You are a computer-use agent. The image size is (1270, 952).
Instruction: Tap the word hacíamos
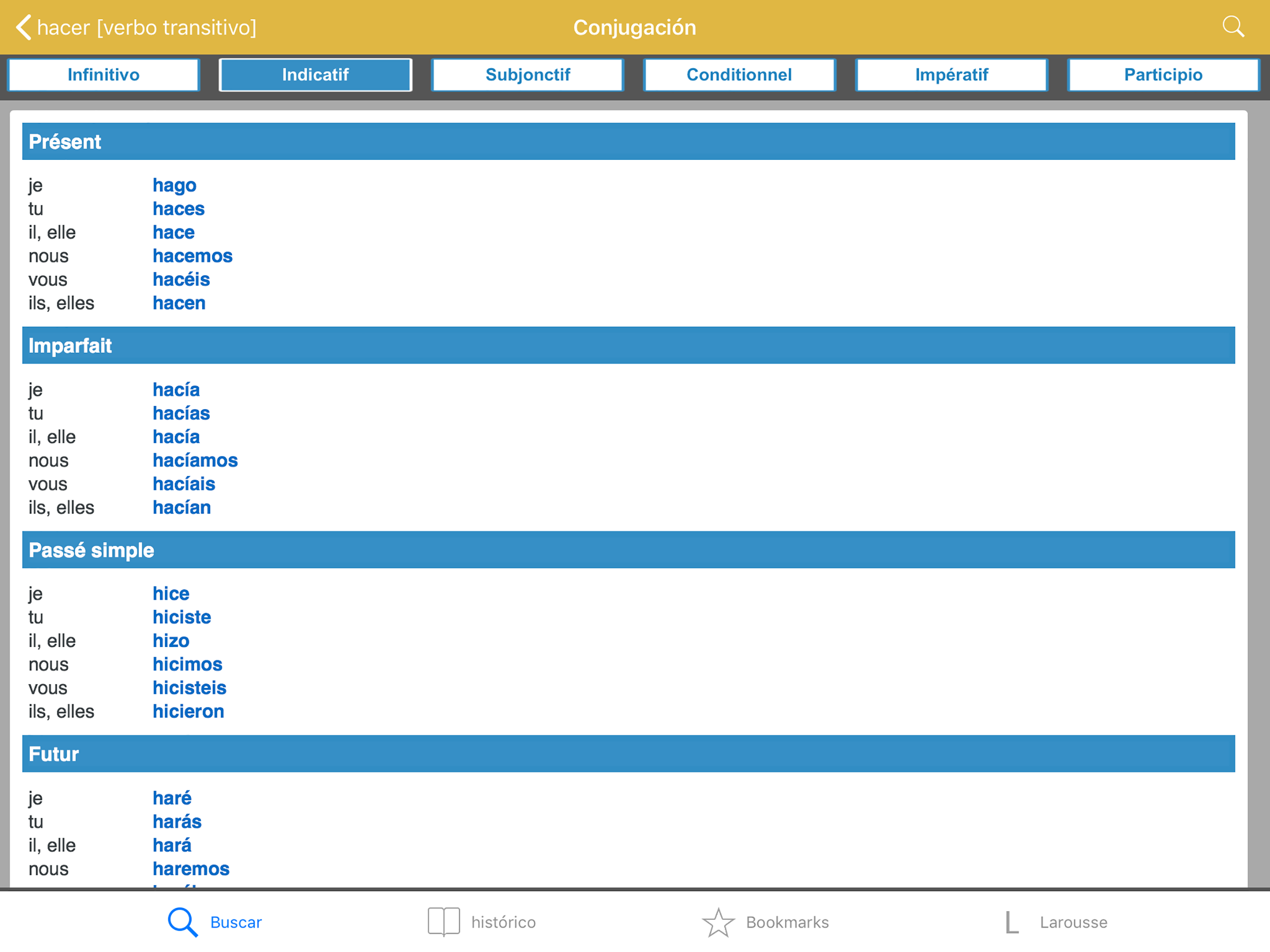[195, 461]
